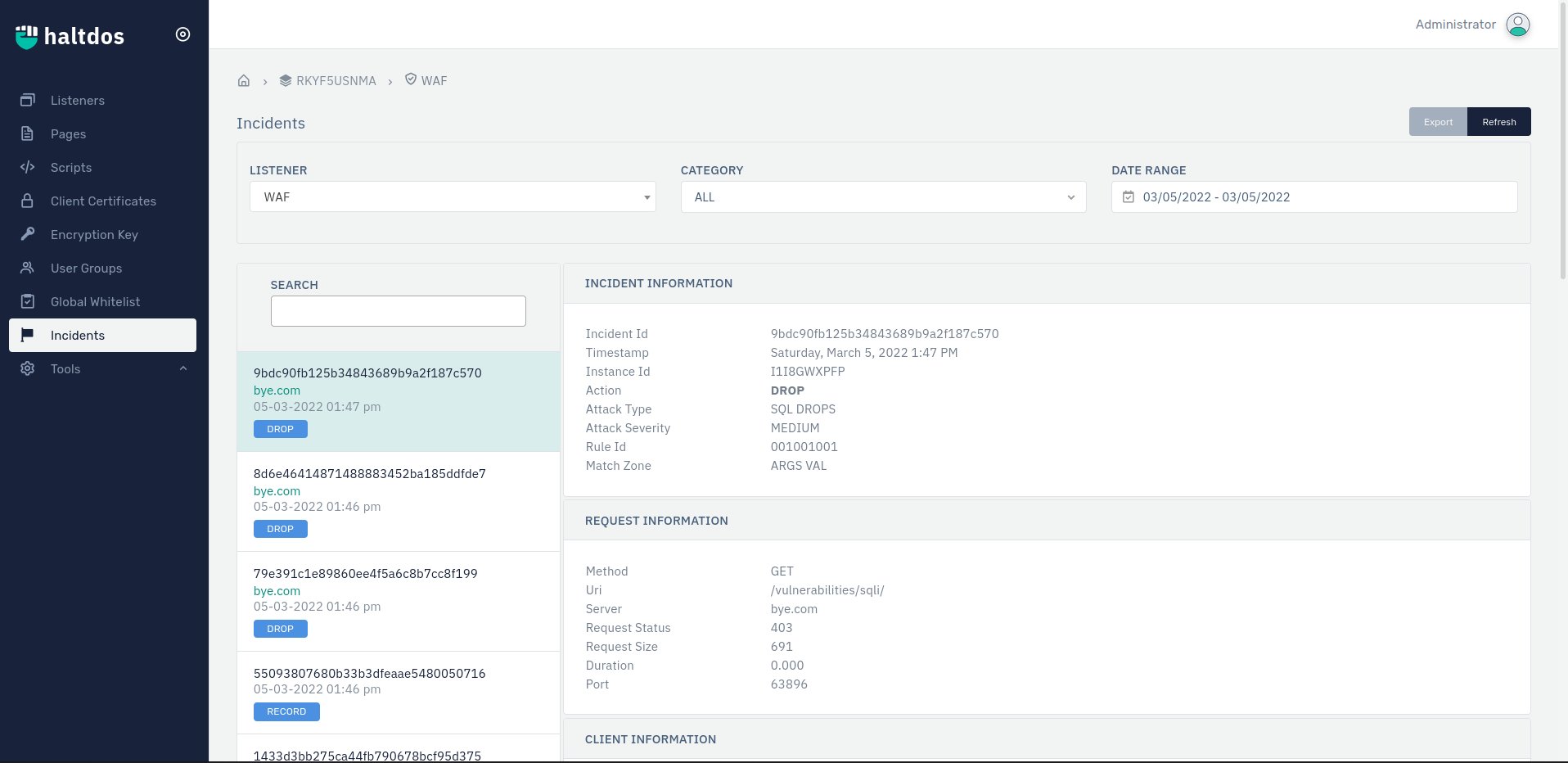Open Encryption Key section
The height and width of the screenshot is (763, 1568).
(x=102, y=234)
